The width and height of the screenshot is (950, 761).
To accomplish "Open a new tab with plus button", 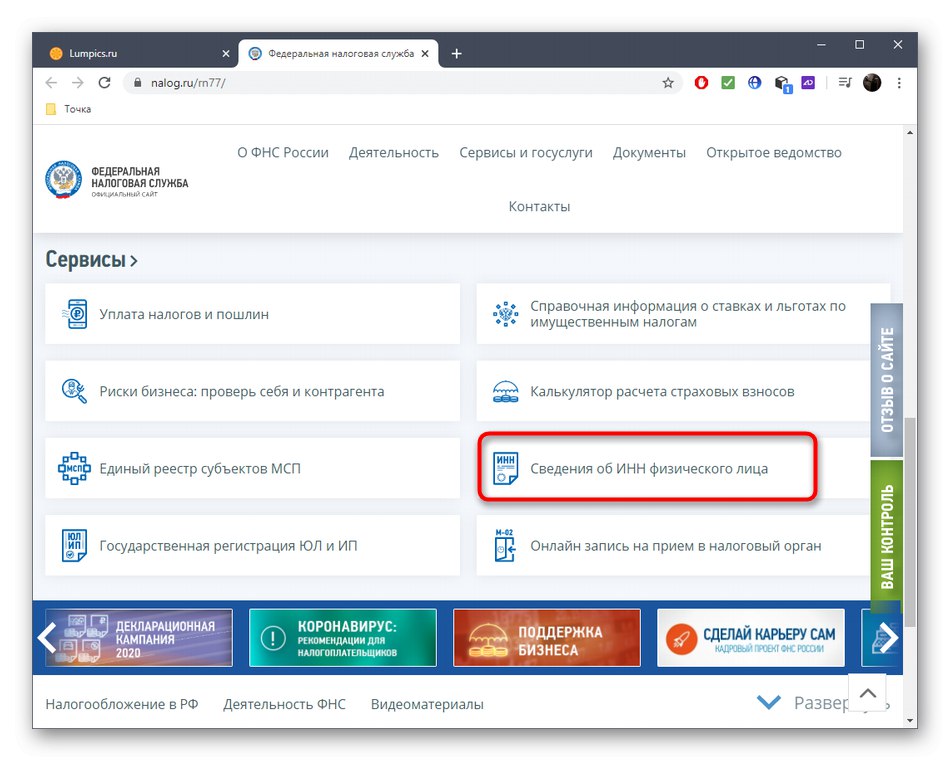I will [x=457, y=54].
